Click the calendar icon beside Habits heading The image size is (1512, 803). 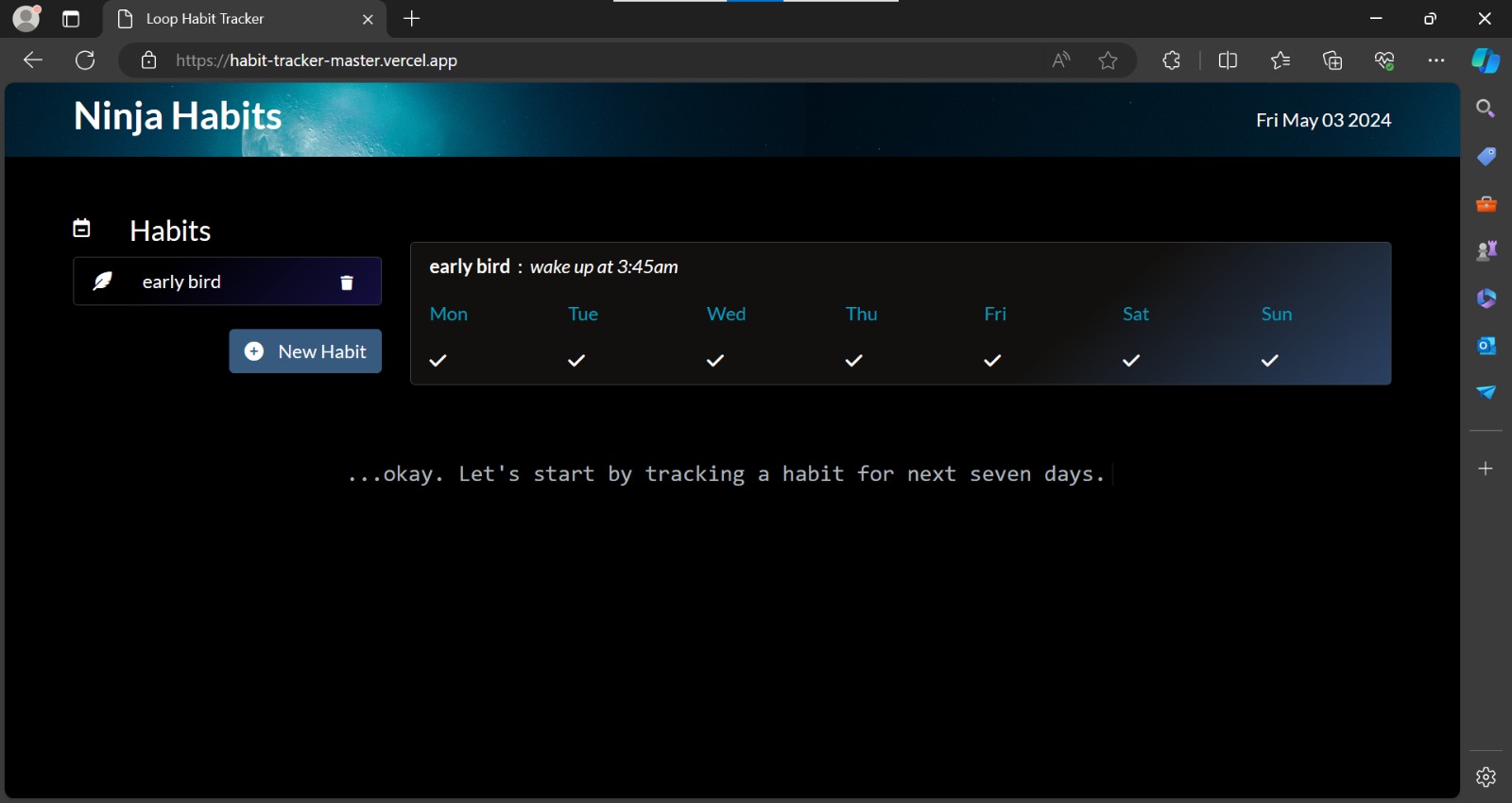[x=82, y=229]
